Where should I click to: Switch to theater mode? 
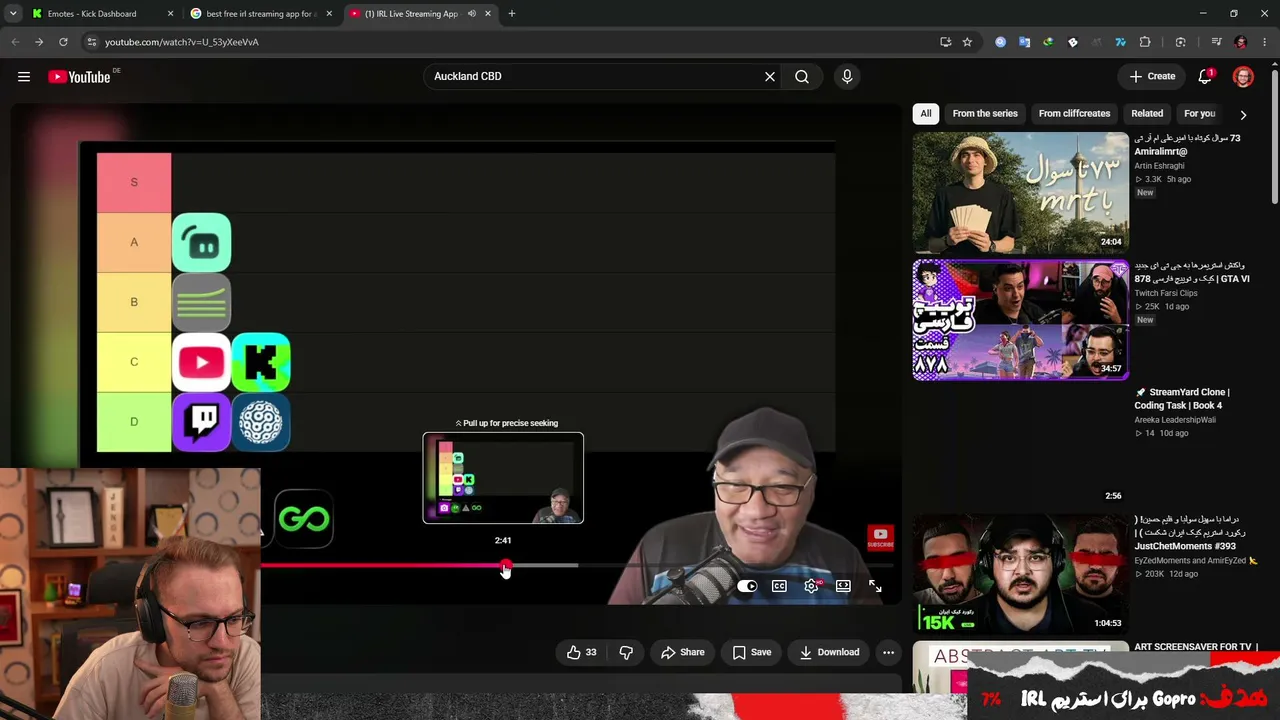tap(843, 586)
